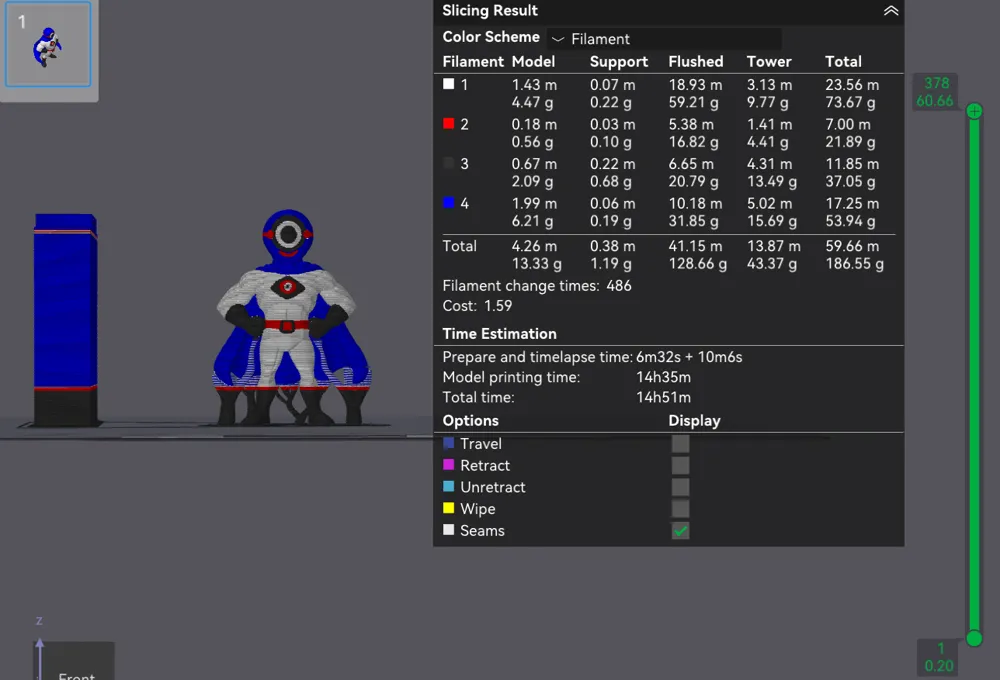This screenshot has width=1000, height=680.
Task: Click the Front view cube face
Action: 77,662
